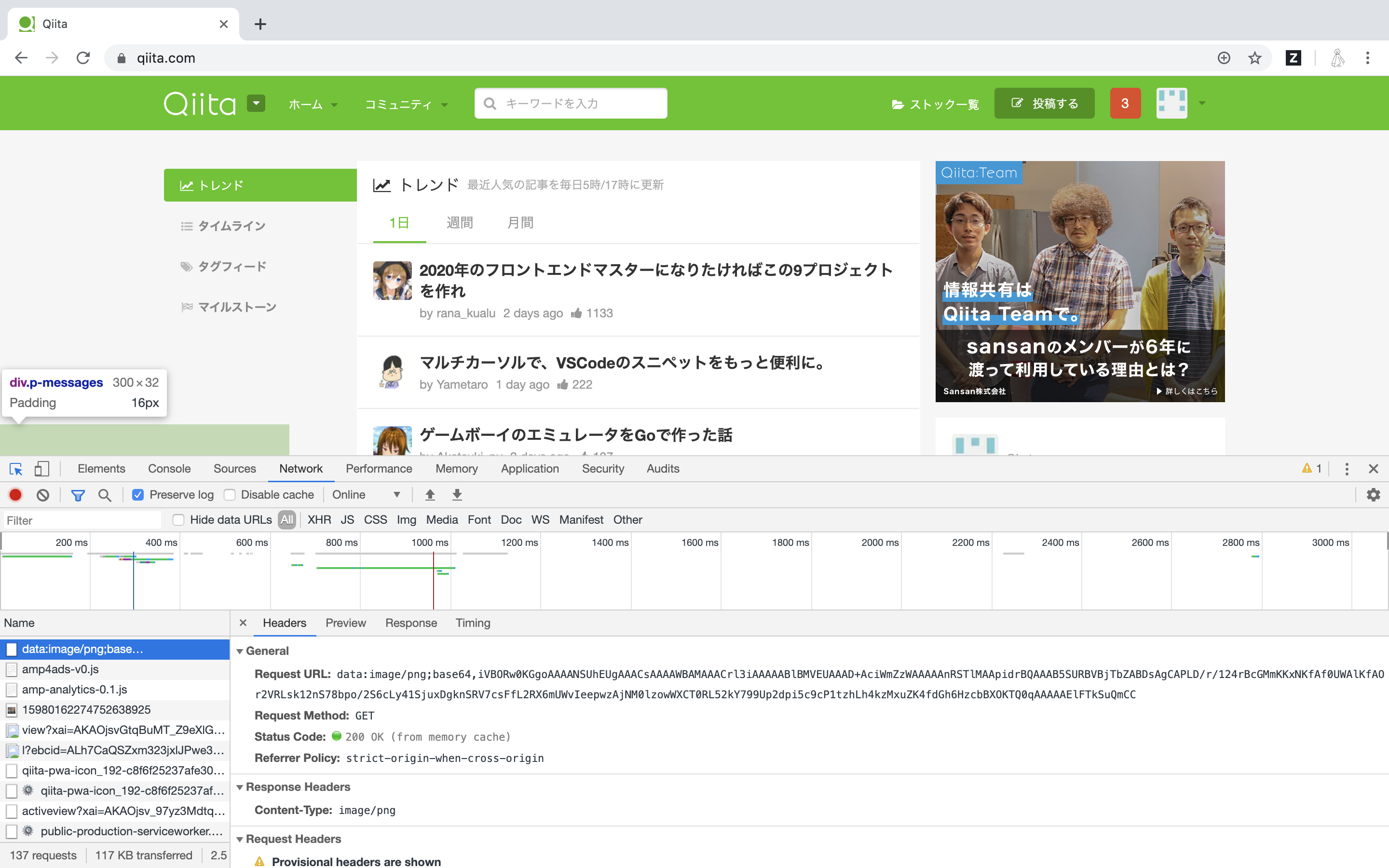The height and width of the screenshot is (868, 1389).
Task: Open DevTools three-dot customize menu
Action: (1347, 469)
